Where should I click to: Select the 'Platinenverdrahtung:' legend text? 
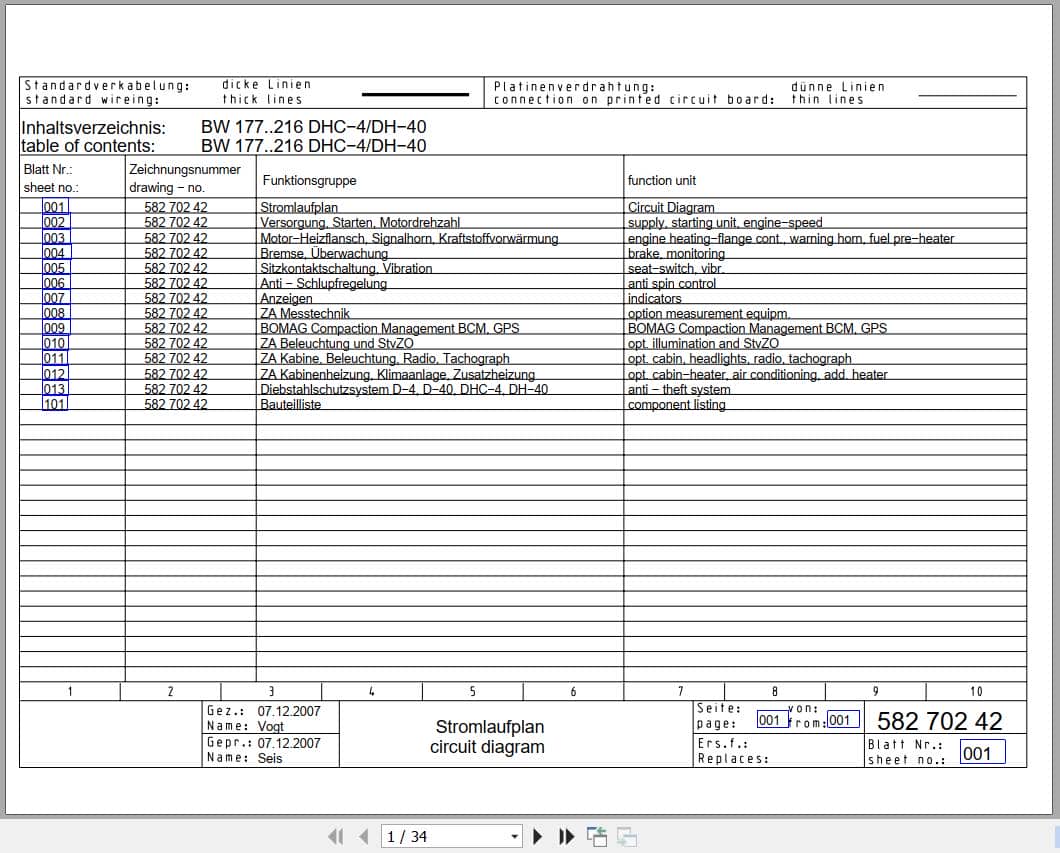pyautogui.click(x=574, y=87)
